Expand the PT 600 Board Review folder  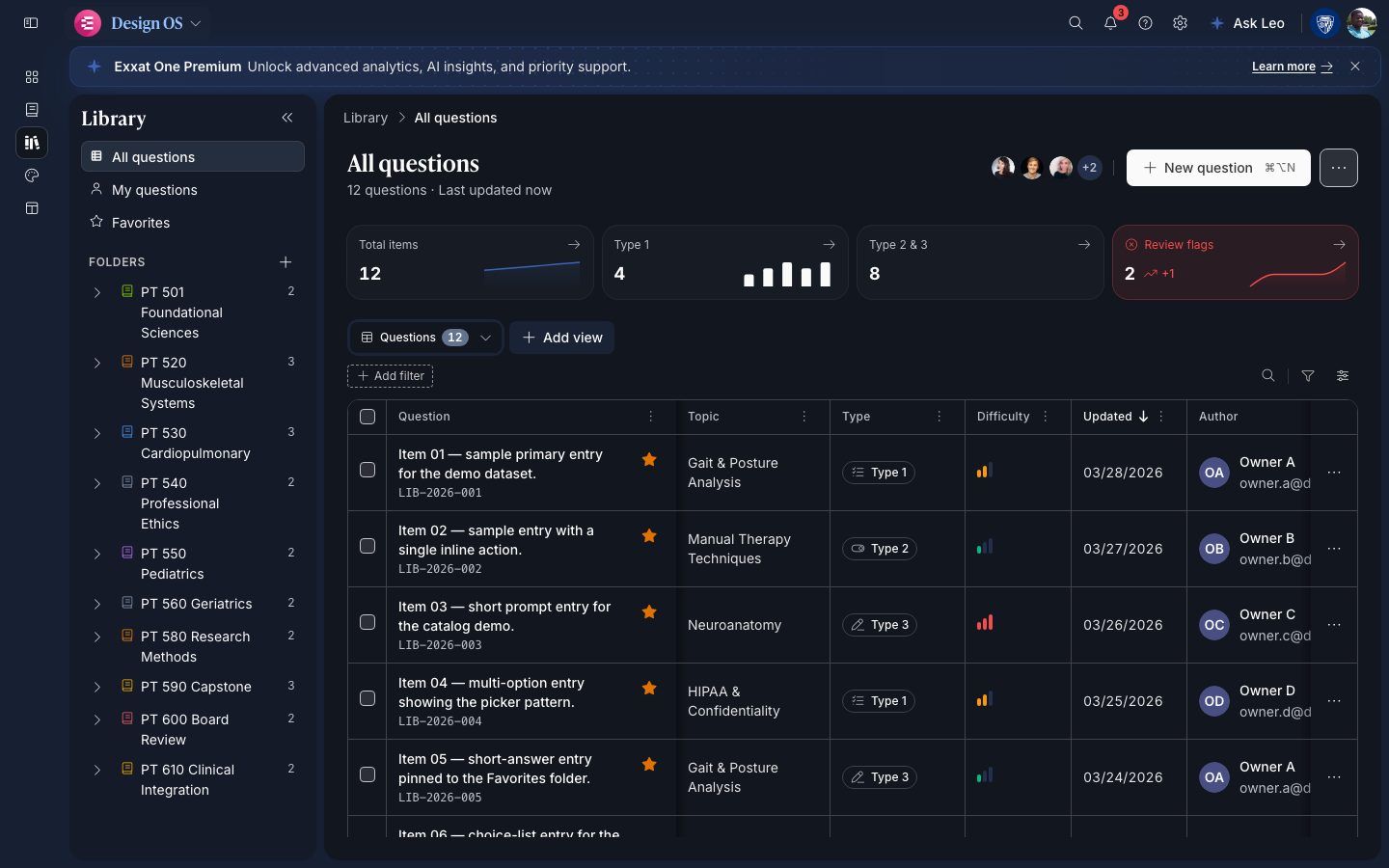[97, 719]
